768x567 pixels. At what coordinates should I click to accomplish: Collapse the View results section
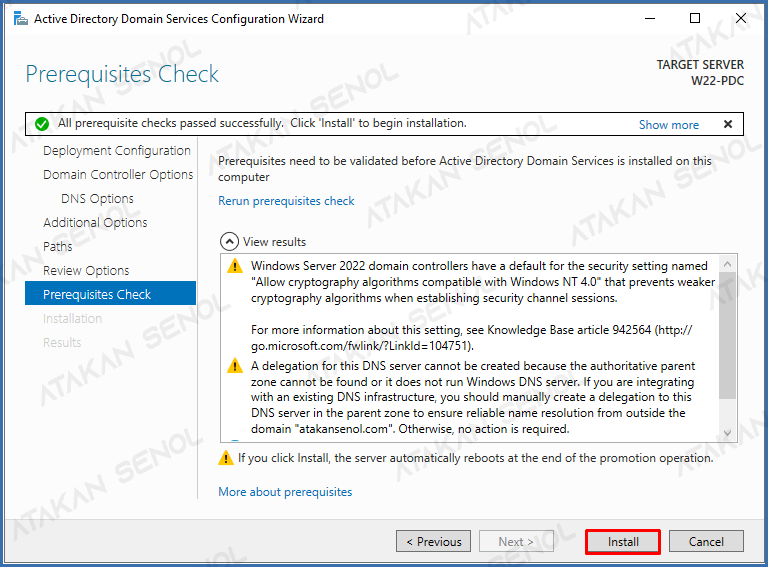(x=229, y=241)
